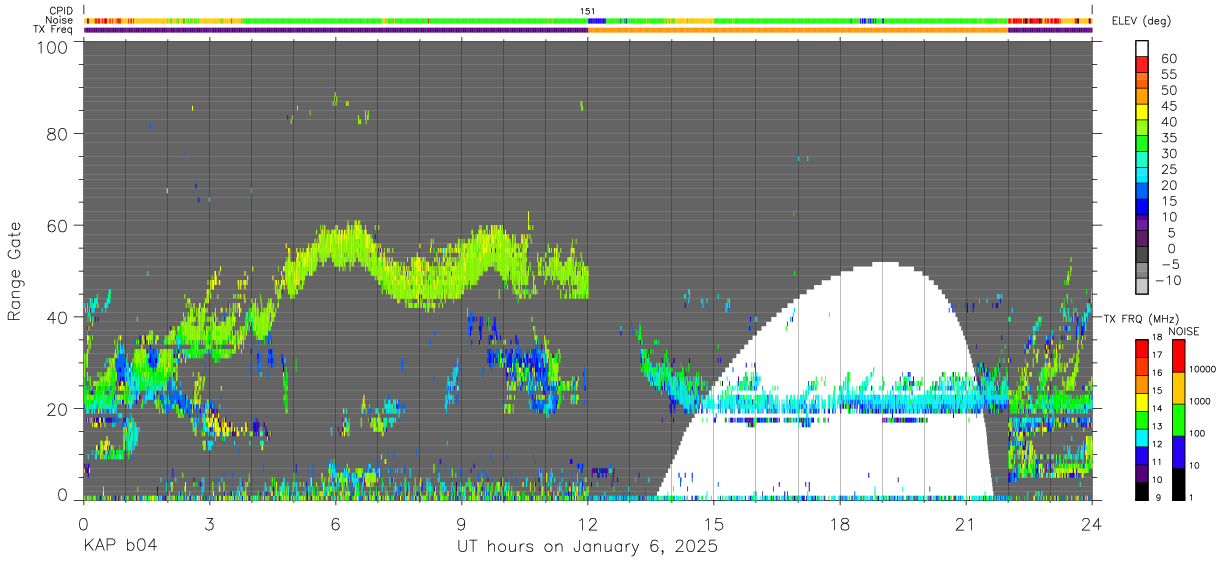Screen dimensions: 1228x567
Task: Click x-axis hour label '15'
Action: click(714, 522)
